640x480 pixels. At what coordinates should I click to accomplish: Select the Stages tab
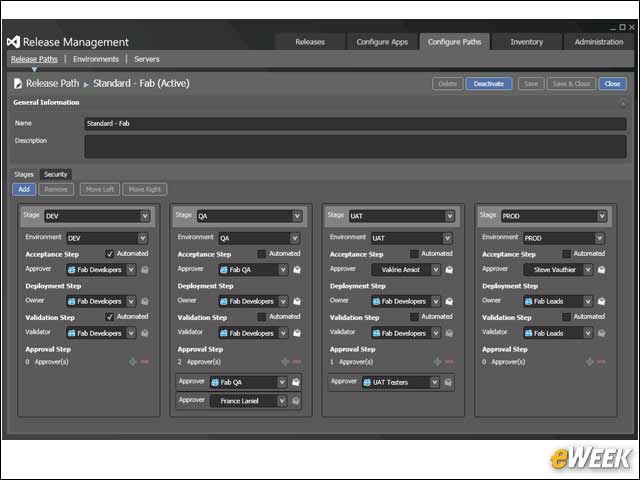(x=24, y=174)
